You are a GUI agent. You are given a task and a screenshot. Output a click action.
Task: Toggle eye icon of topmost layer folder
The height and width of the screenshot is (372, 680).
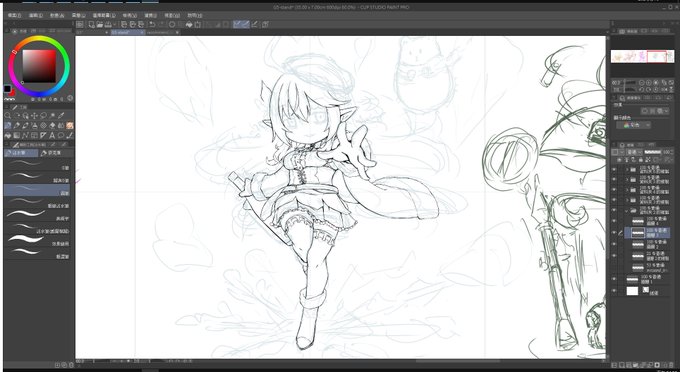(x=614, y=169)
